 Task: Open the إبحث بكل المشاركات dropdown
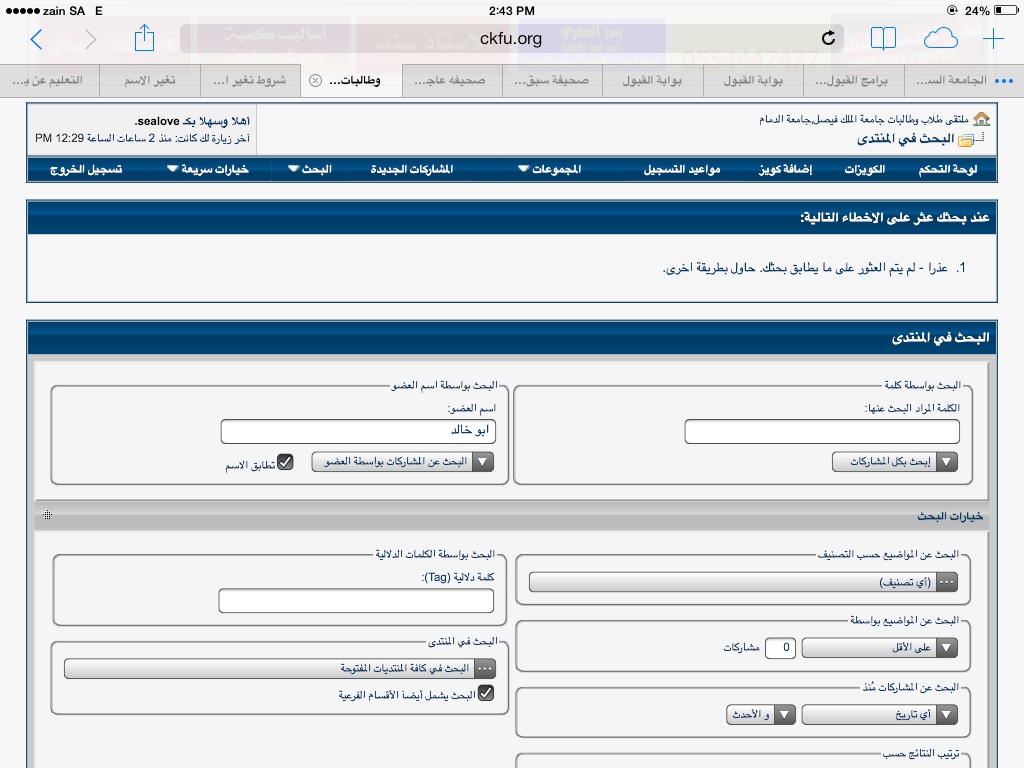click(895, 462)
